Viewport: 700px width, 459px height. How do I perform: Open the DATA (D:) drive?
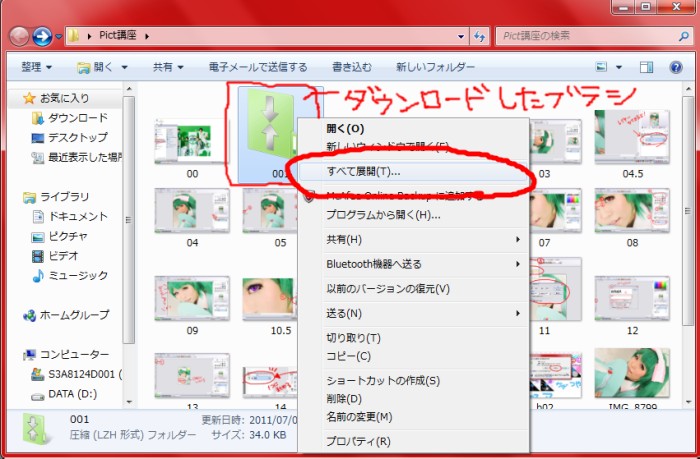[x=64, y=394]
